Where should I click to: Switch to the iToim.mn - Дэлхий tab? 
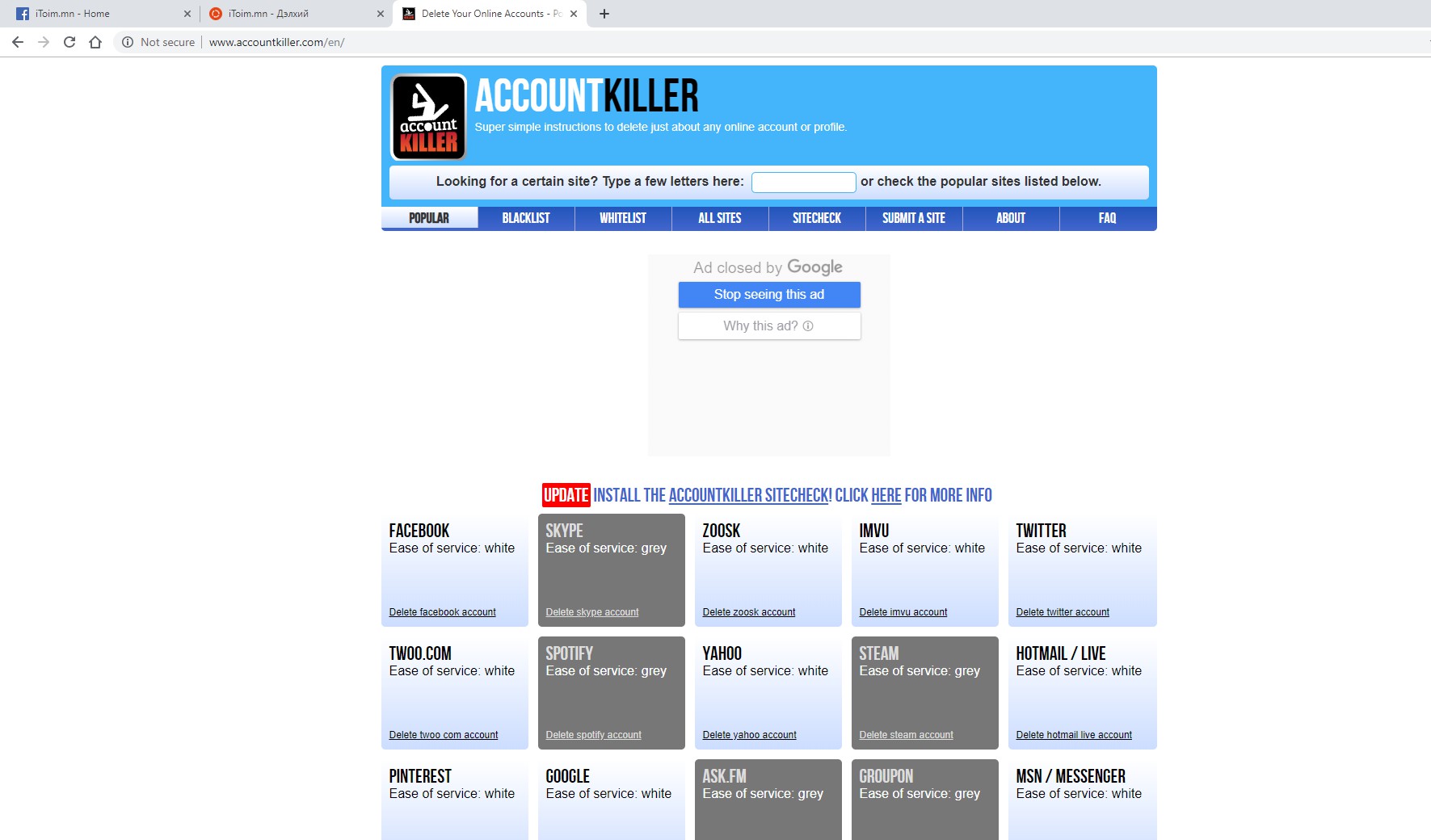click(295, 14)
